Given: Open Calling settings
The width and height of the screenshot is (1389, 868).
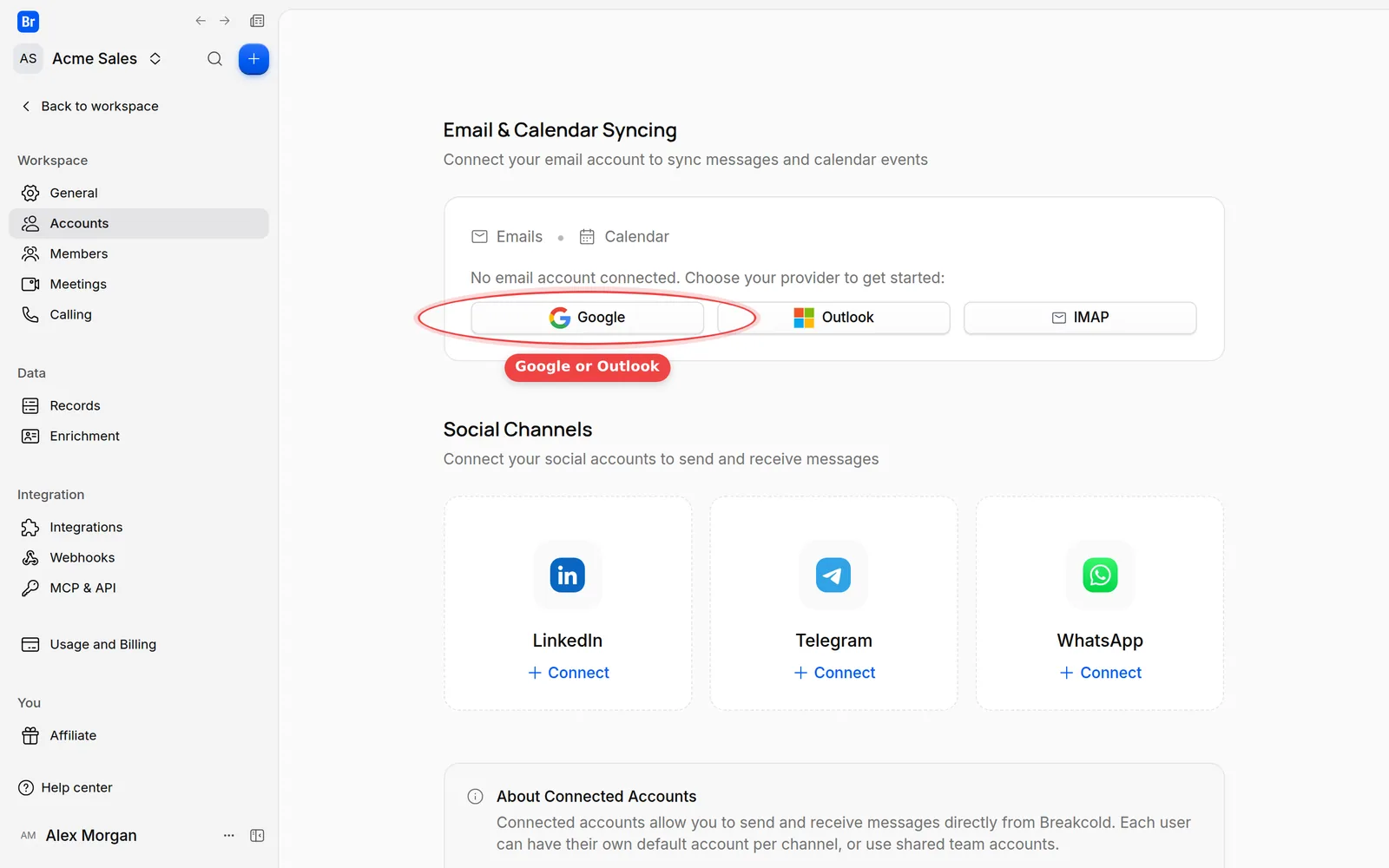Looking at the screenshot, I should (x=139, y=314).
